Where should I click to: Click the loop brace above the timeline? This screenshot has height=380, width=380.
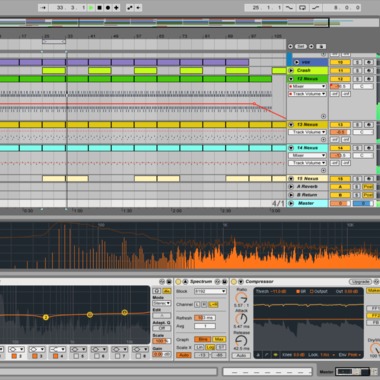(54, 42)
